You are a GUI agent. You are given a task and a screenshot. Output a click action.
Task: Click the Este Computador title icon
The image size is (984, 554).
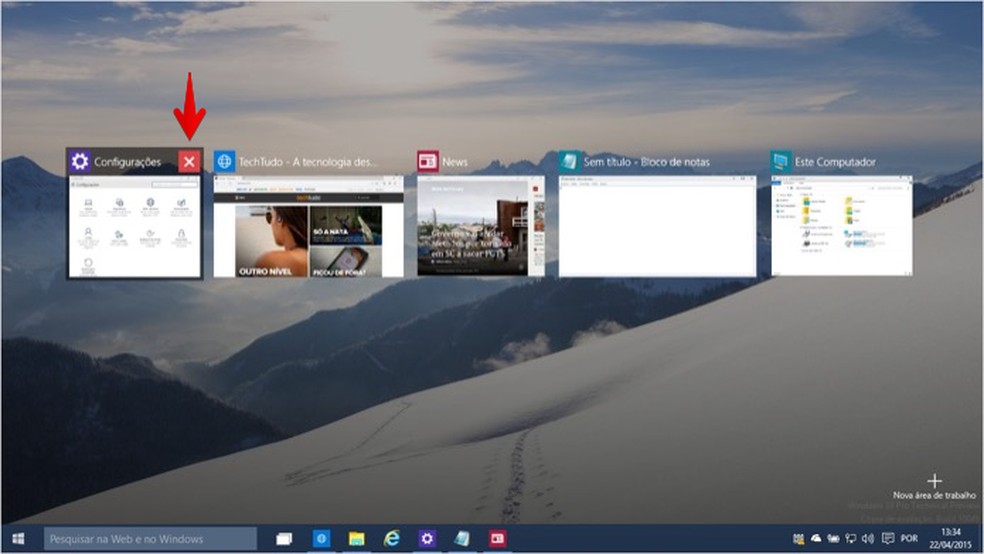pyautogui.click(x=781, y=162)
